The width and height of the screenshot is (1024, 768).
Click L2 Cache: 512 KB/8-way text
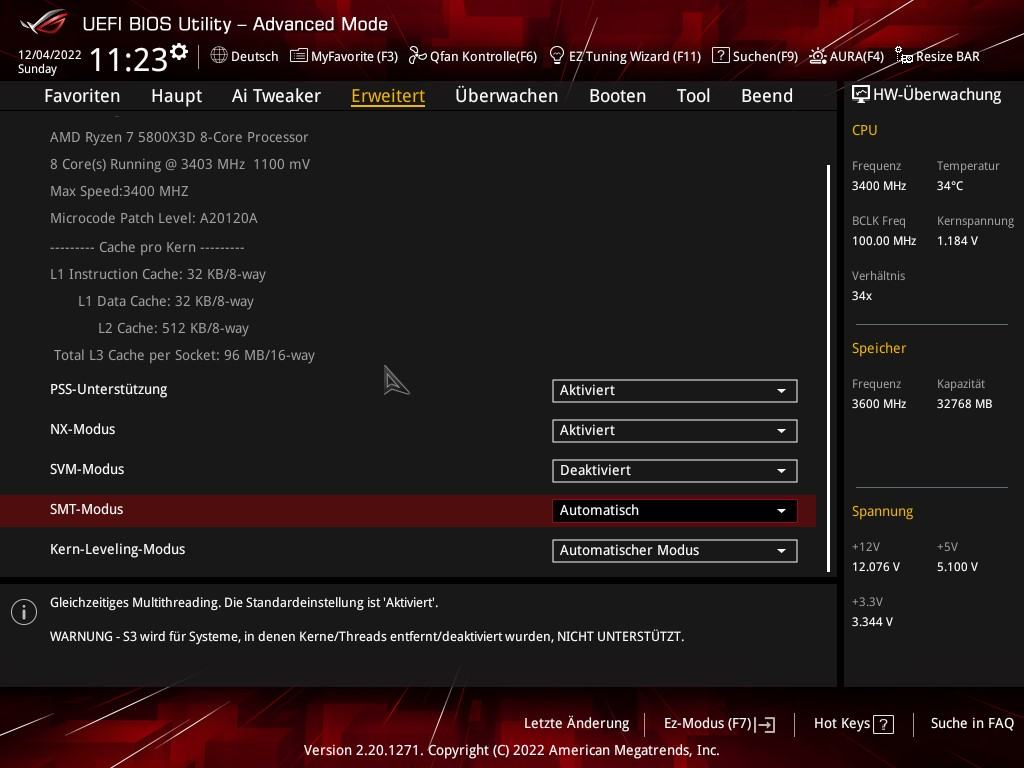click(x=173, y=328)
